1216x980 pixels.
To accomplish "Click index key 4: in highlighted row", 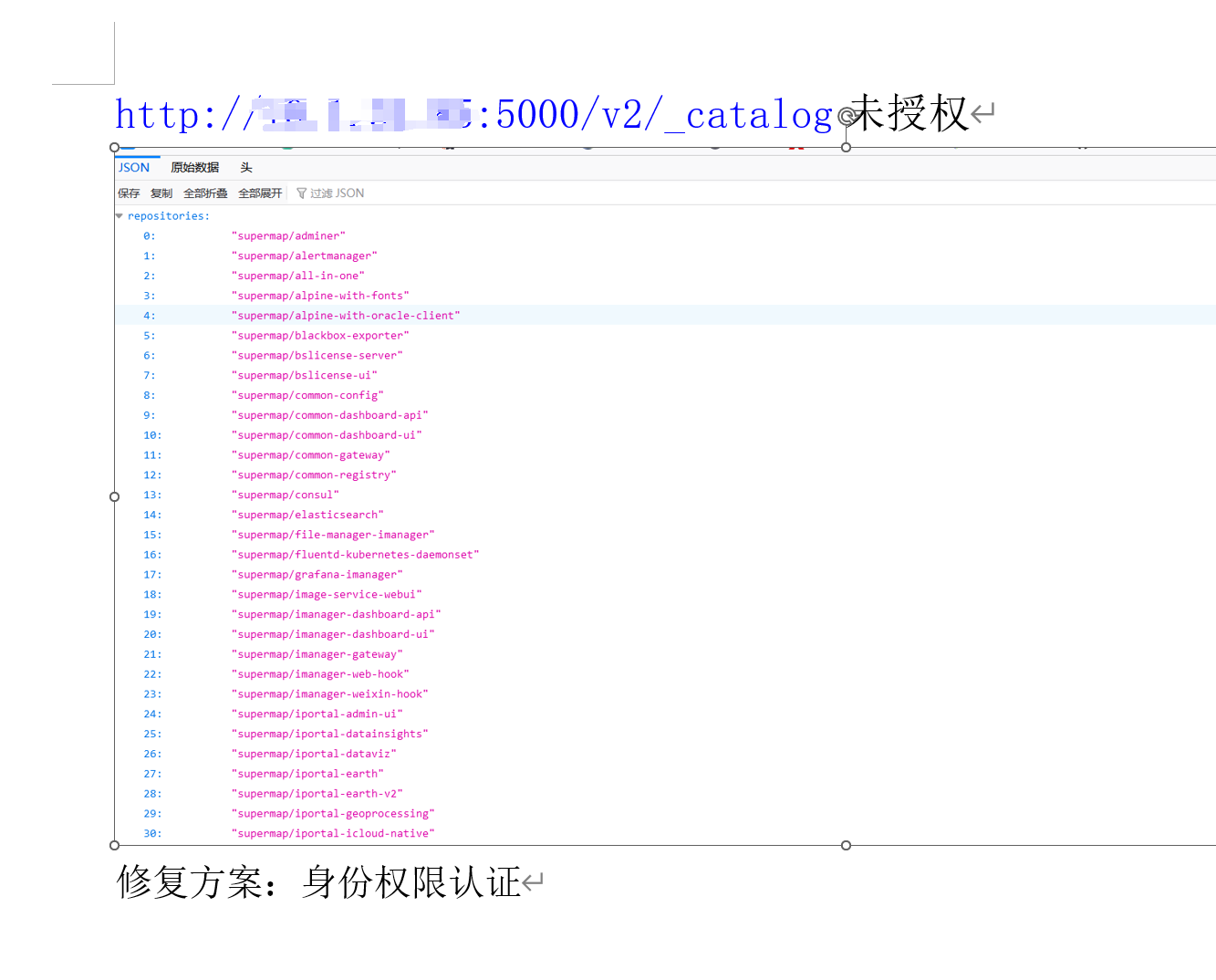I will pos(150,316).
